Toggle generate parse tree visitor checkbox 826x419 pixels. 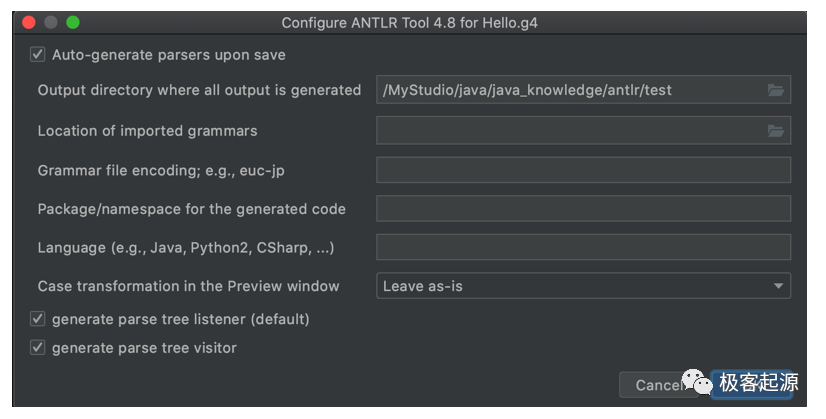(x=38, y=348)
